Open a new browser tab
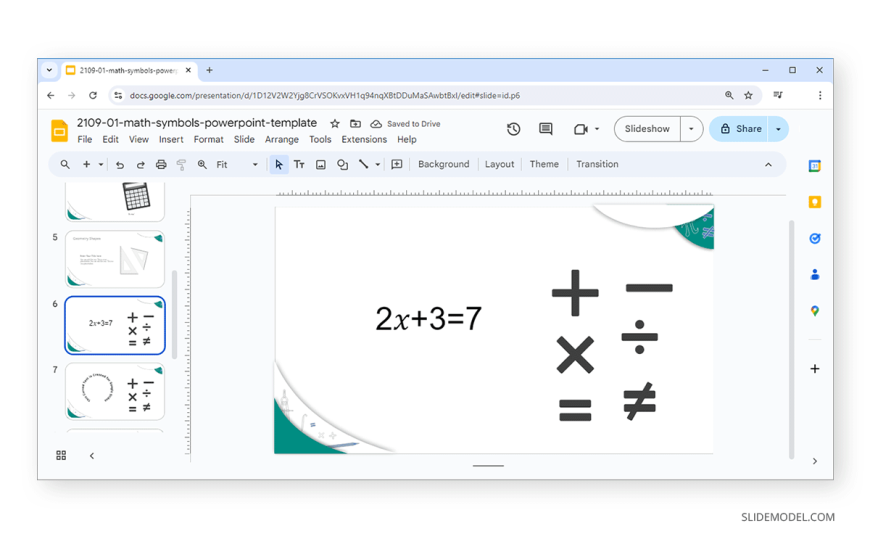This screenshot has width=870, height=539. point(209,70)
